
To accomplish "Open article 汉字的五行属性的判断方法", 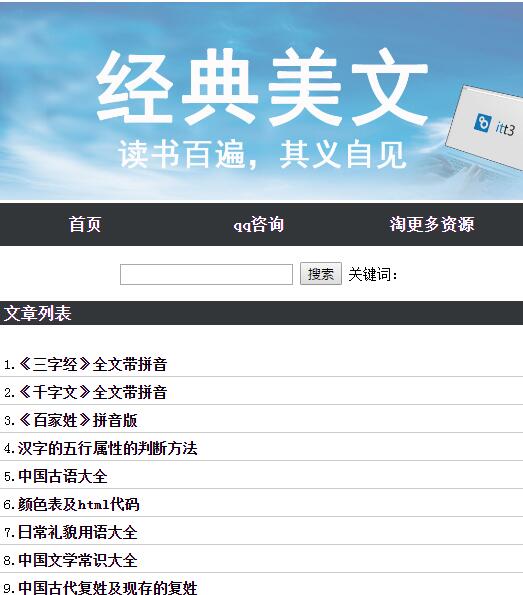I will click(x=108, y=448).
